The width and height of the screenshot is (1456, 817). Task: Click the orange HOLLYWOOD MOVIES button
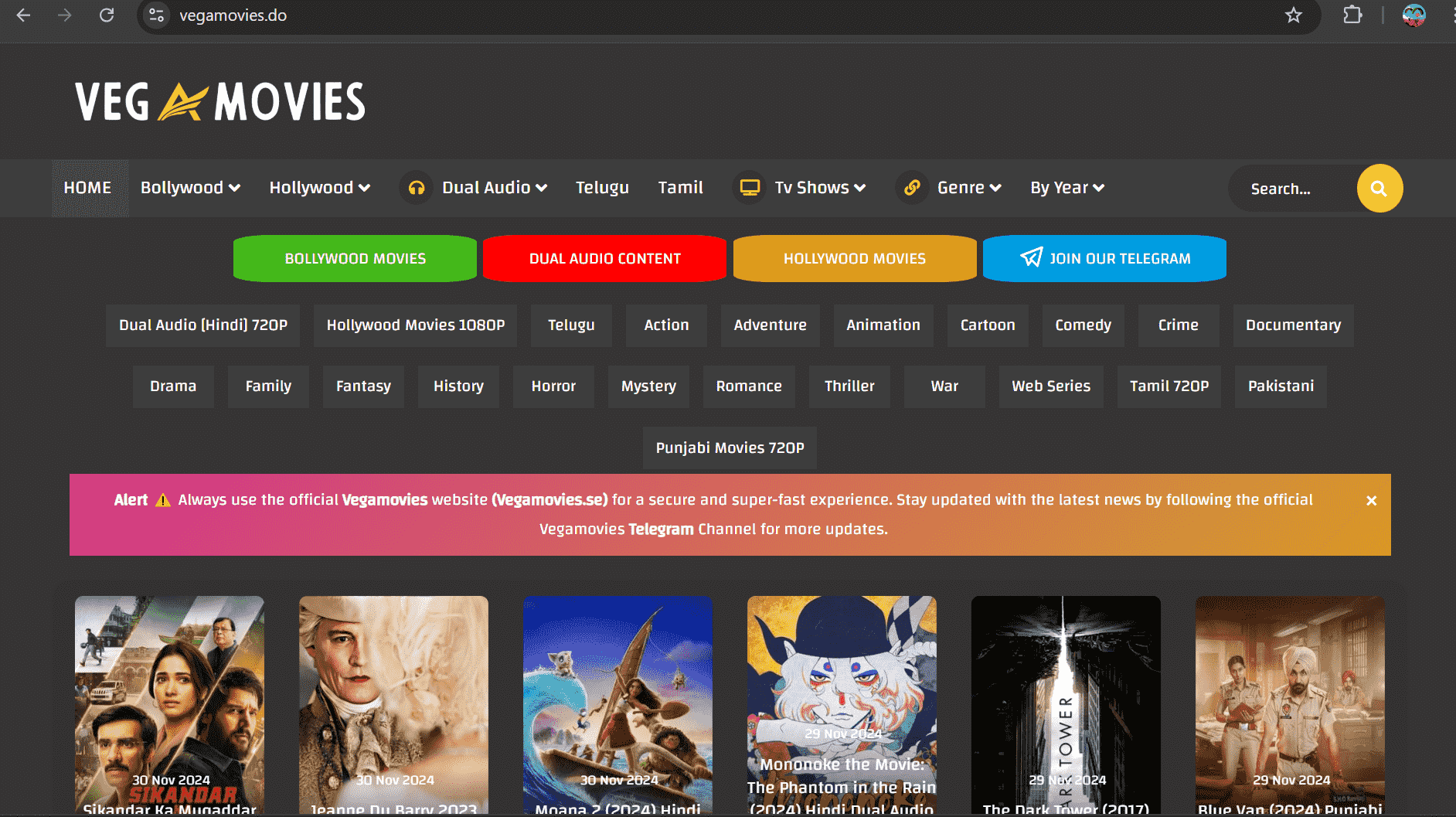[855, 259]
